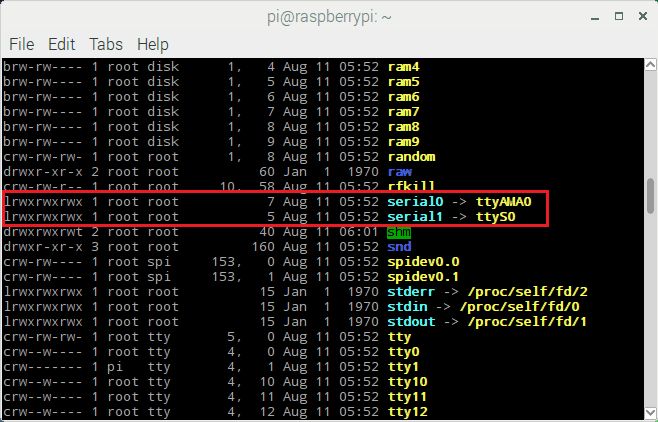Image resolution: width=658 pixels, height=422 pixels.
Task: Open the Help menu
Action: (x=153, y=44)
